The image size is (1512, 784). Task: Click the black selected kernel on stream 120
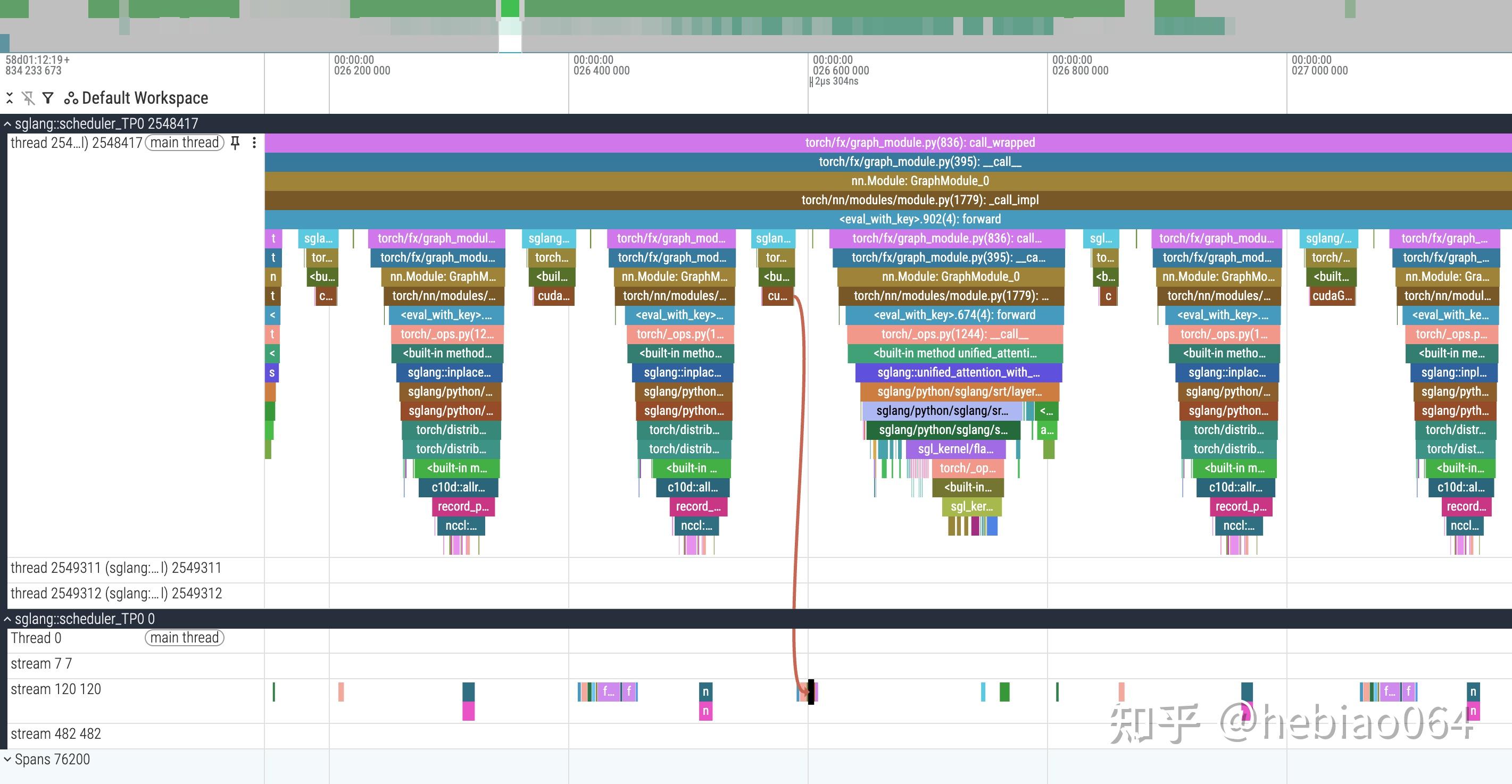(811, 692)
